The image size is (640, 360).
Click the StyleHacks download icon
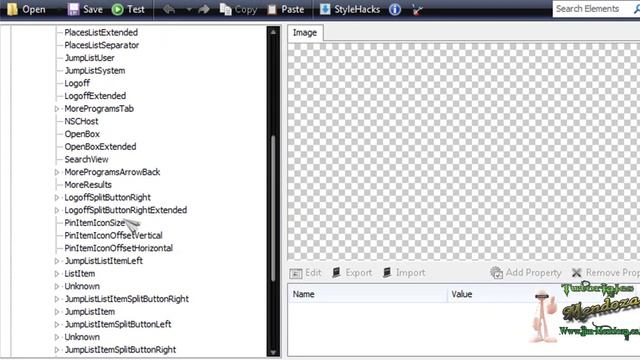pyautogui.click(x=325, y=9)
